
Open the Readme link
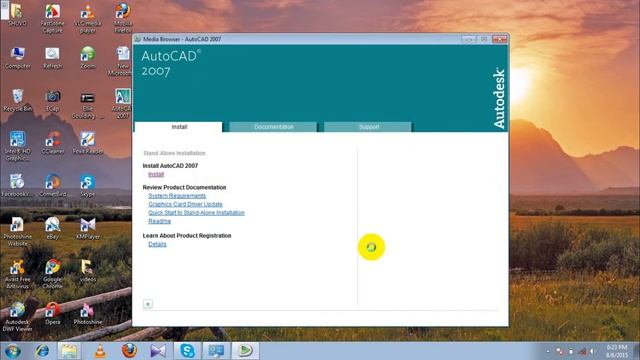[x=160, y=221]
